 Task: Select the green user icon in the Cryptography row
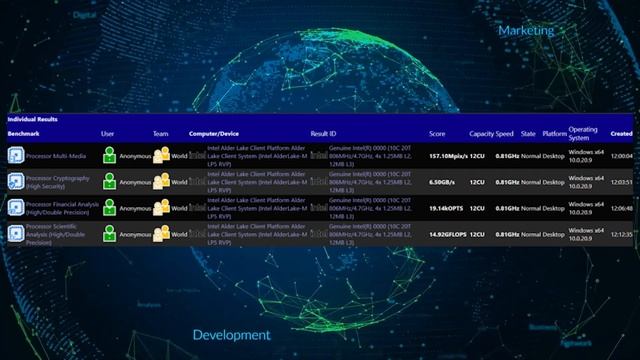tap(109, 182)
